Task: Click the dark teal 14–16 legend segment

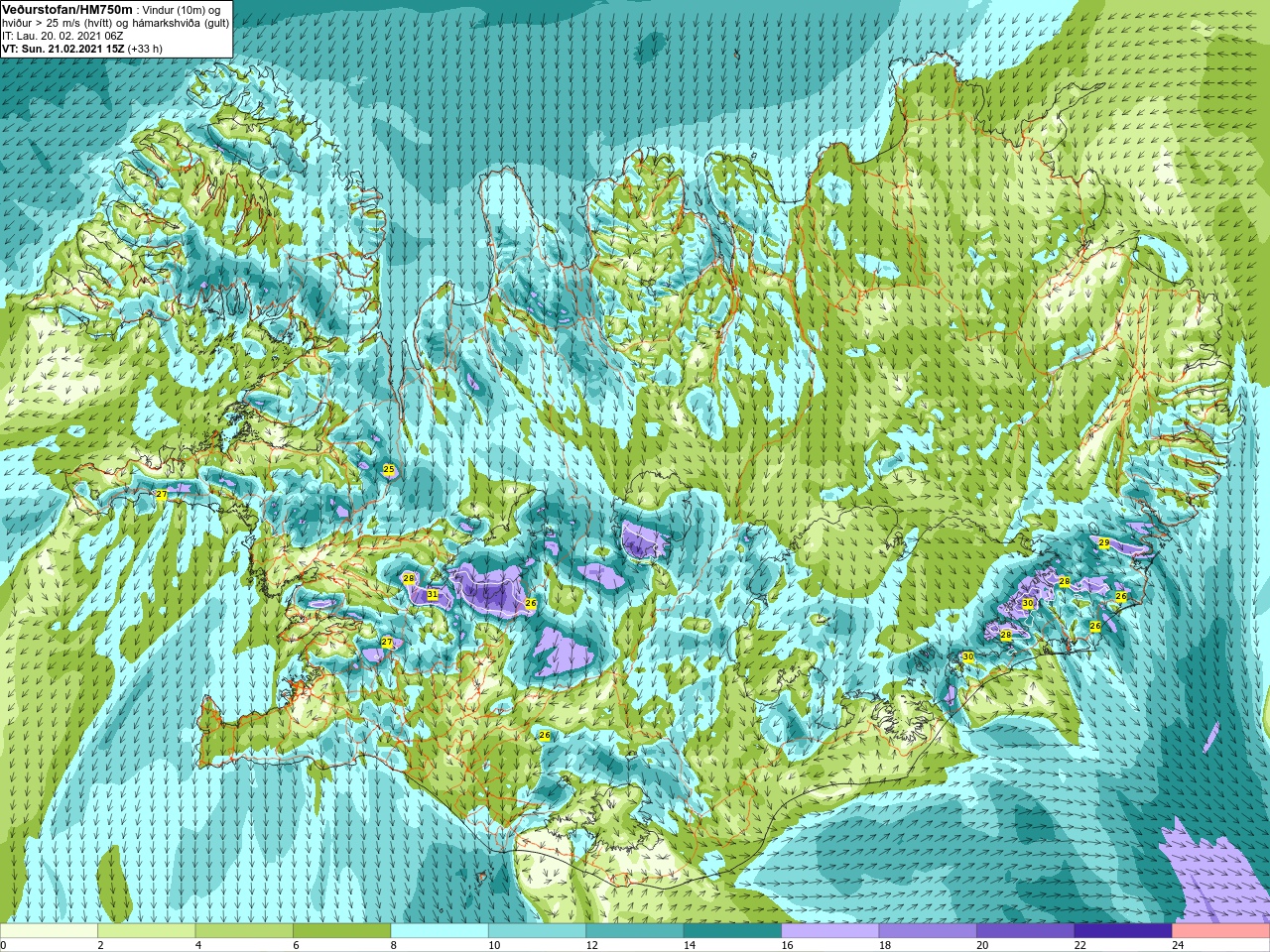Action: pos(732,931)
